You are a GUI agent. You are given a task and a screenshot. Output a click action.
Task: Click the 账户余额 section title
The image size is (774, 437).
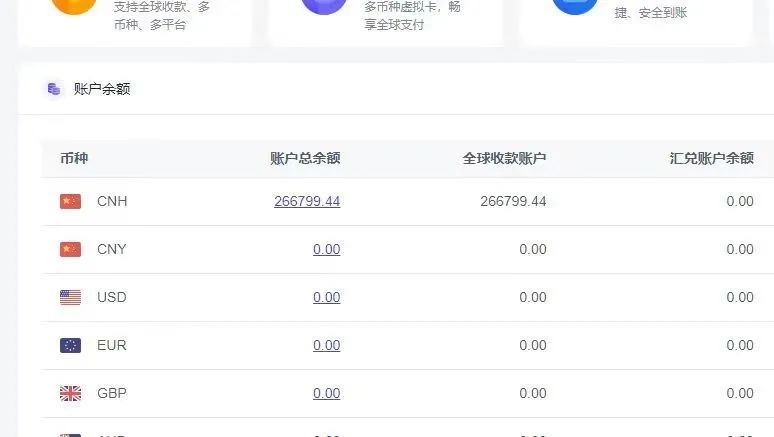pos(102,89)
